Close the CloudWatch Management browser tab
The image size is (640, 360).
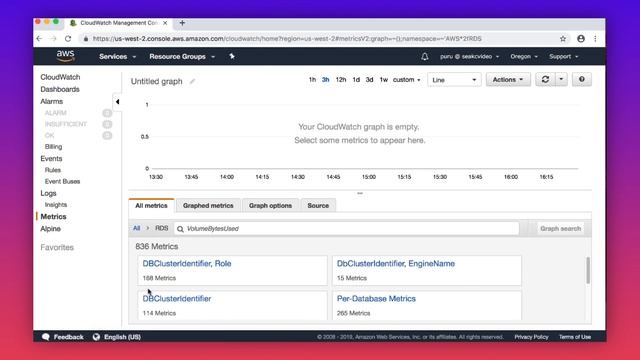(165, 23)
